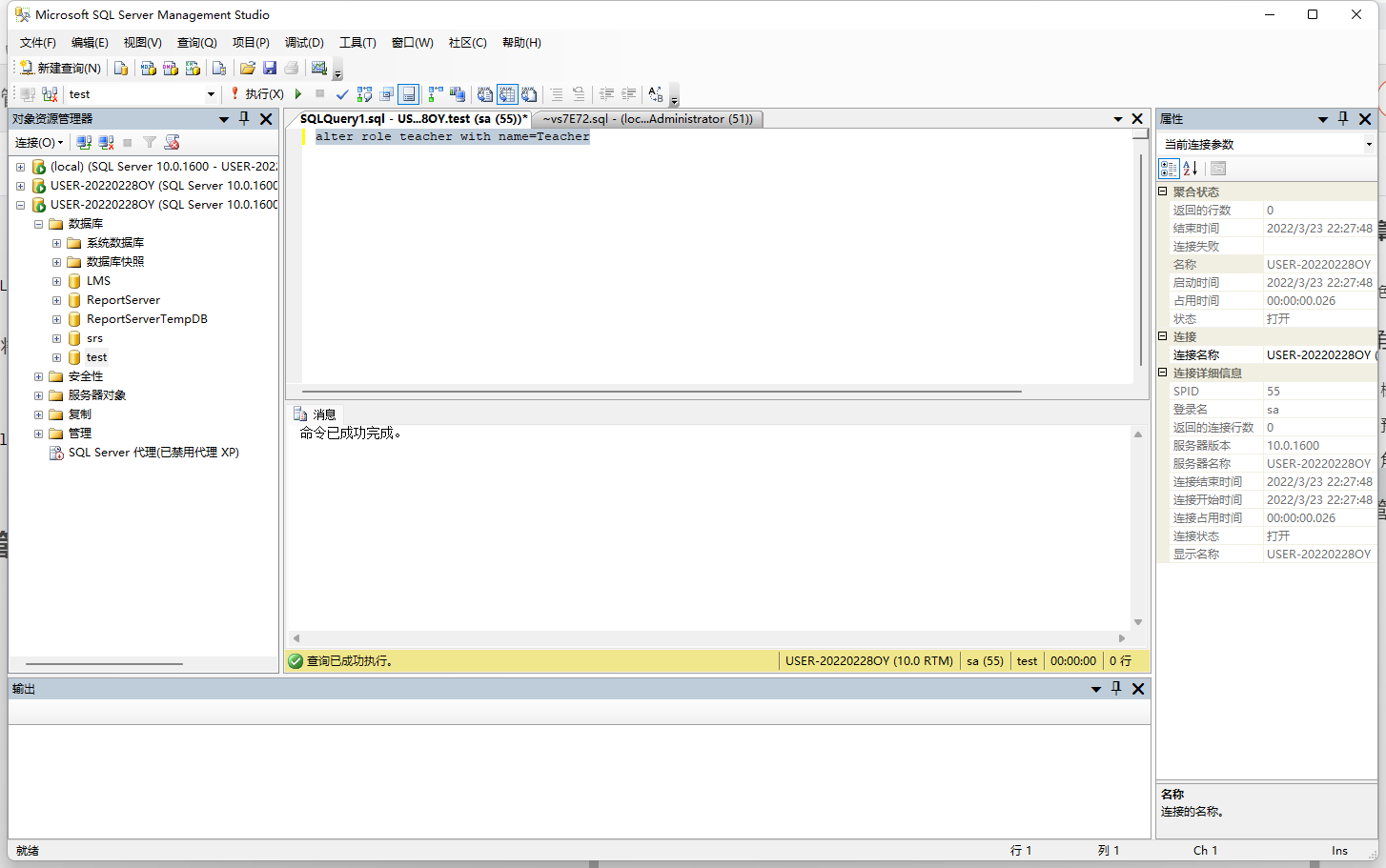Toggle the IntelliSense enabled icon

pyautogui.click(x=408, y=94)
